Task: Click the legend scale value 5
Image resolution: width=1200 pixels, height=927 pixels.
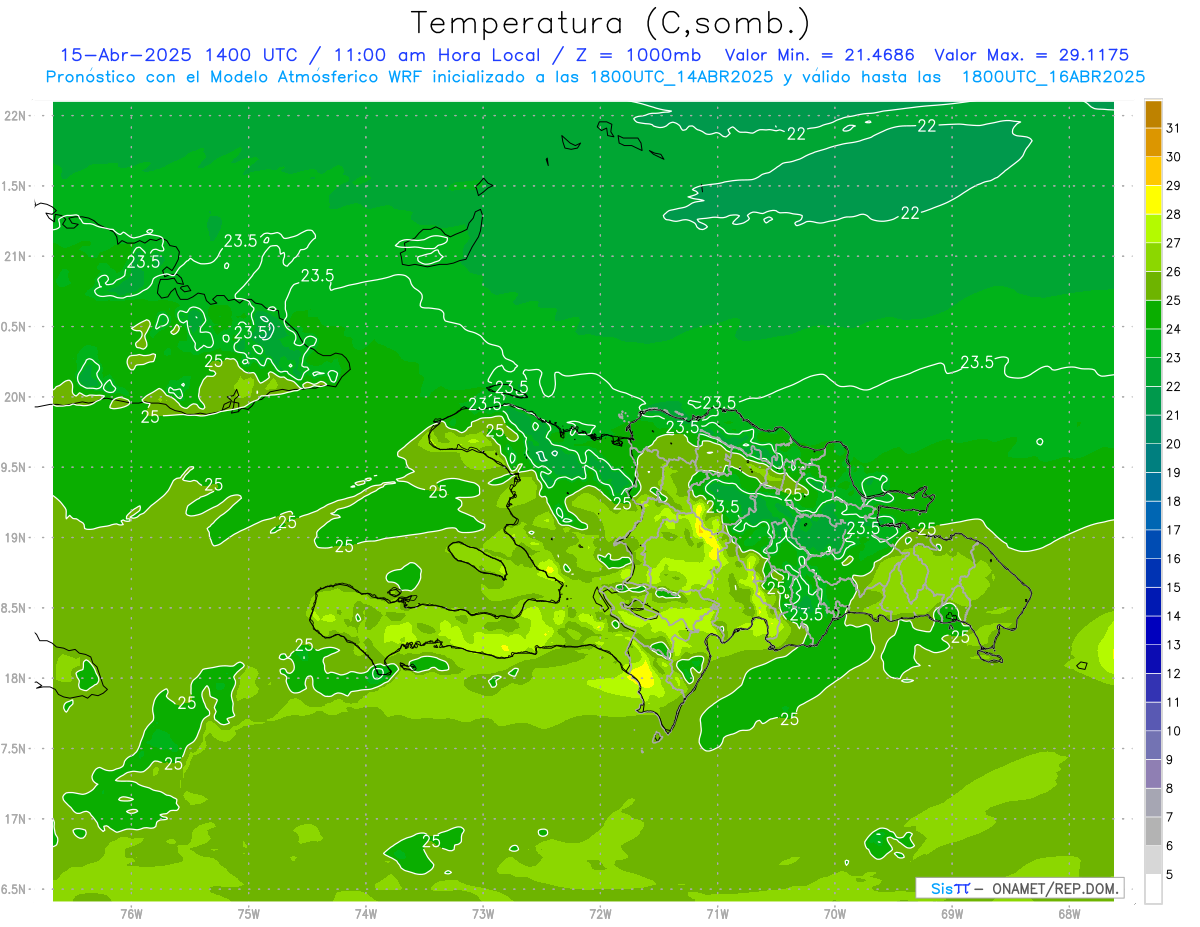Action: 1170,875
